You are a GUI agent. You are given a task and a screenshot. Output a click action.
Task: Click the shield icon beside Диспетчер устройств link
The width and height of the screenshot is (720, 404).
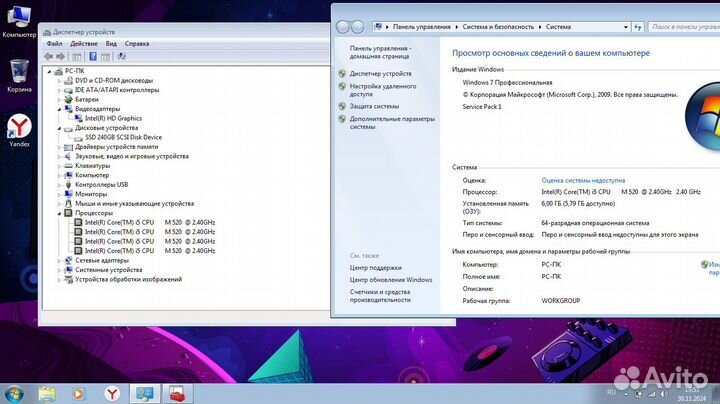point(342,73)
